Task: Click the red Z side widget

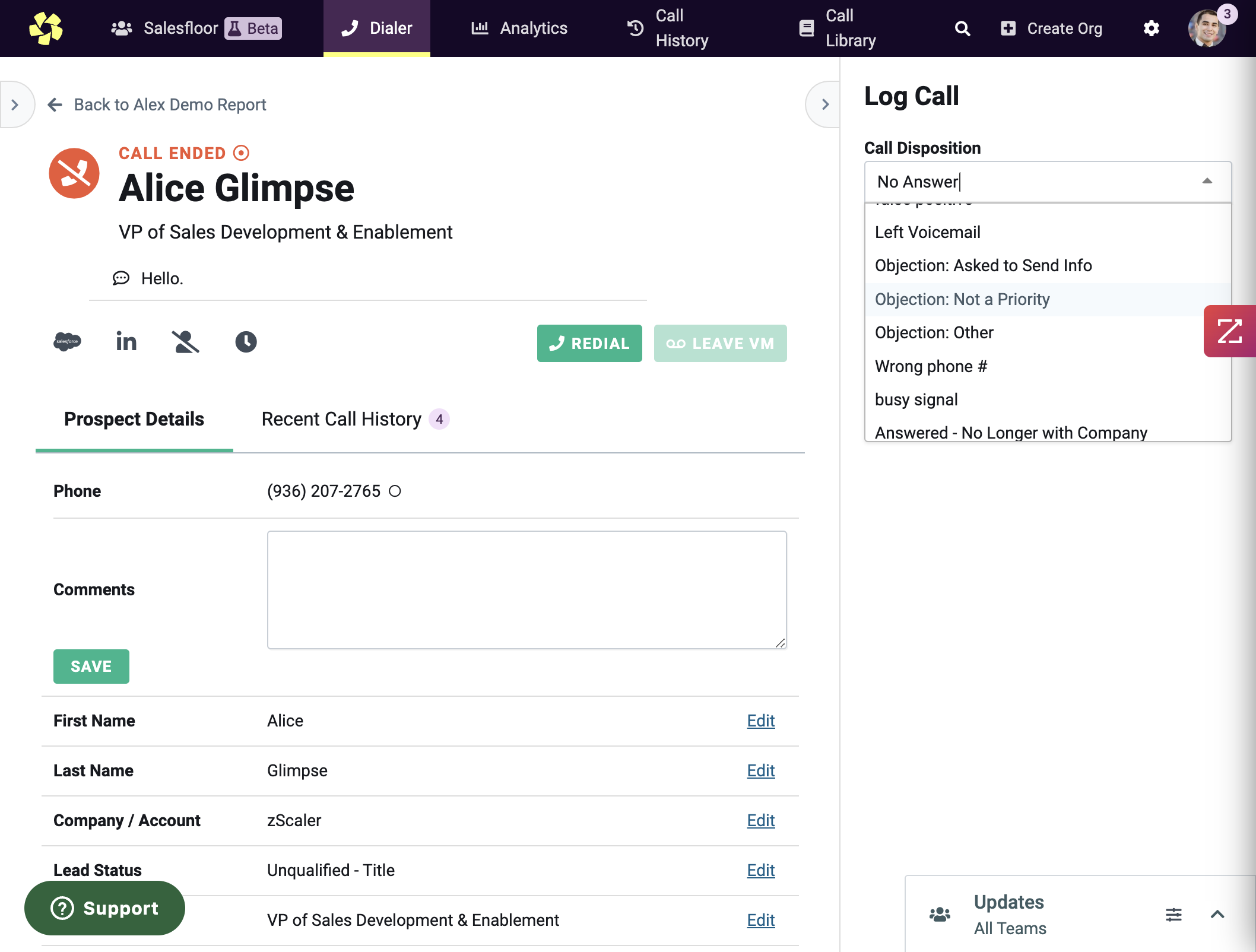Action: (1230, 331)
